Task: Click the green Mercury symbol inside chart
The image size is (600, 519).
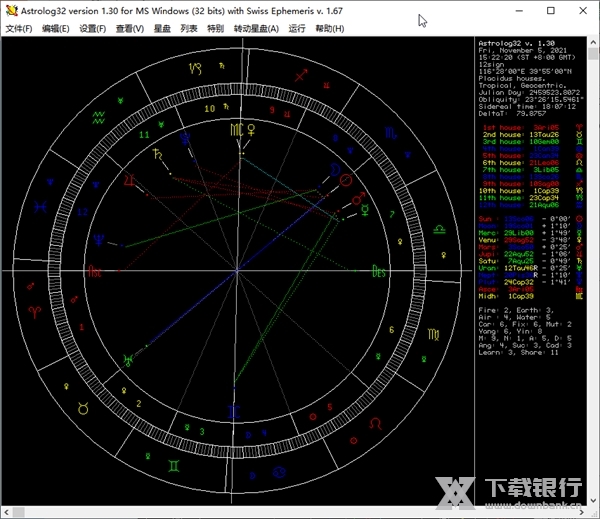Action: tap(365, 210)
